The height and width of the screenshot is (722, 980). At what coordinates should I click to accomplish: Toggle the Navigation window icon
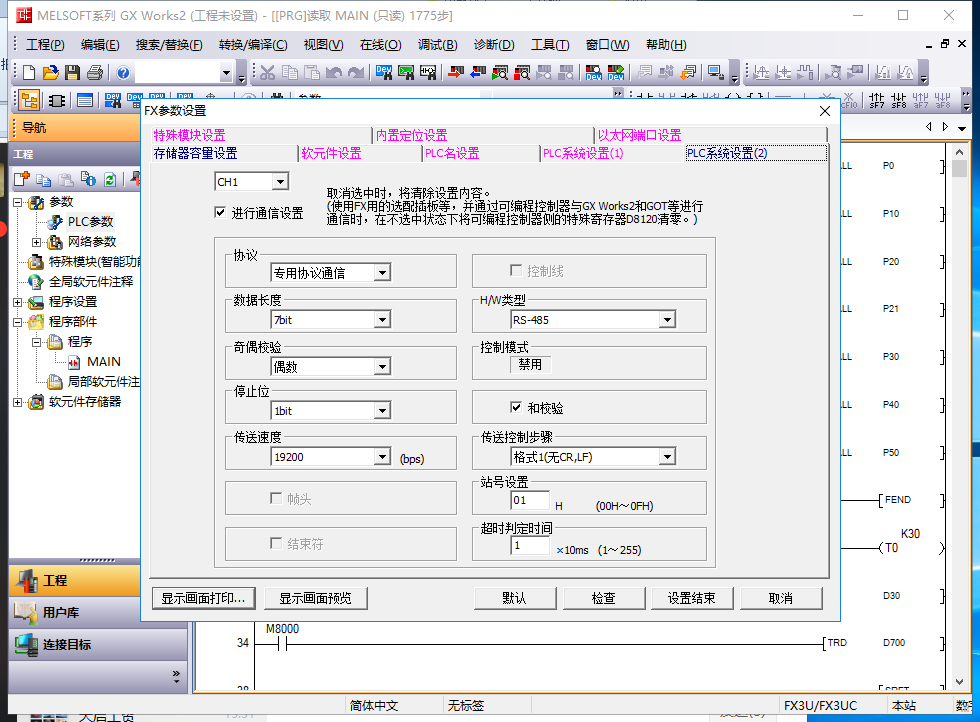(x=29, y=100)
